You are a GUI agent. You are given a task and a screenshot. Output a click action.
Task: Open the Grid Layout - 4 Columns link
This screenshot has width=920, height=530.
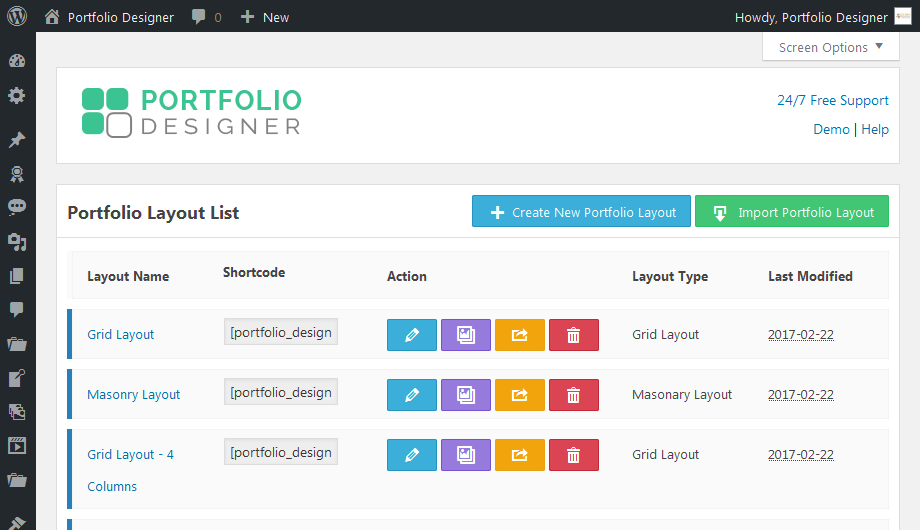point(130,470)
